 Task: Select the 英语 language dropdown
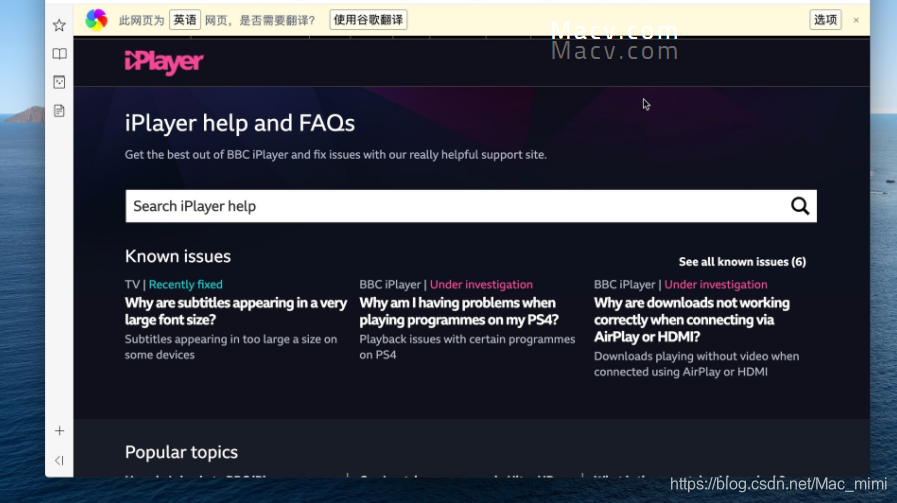185,20
